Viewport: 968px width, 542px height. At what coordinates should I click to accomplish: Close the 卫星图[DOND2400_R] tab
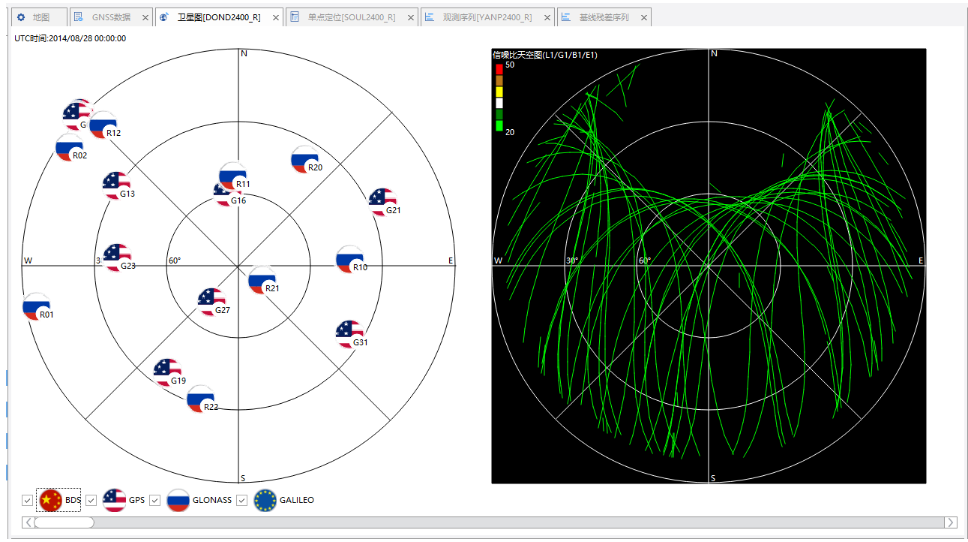(276, 18)
